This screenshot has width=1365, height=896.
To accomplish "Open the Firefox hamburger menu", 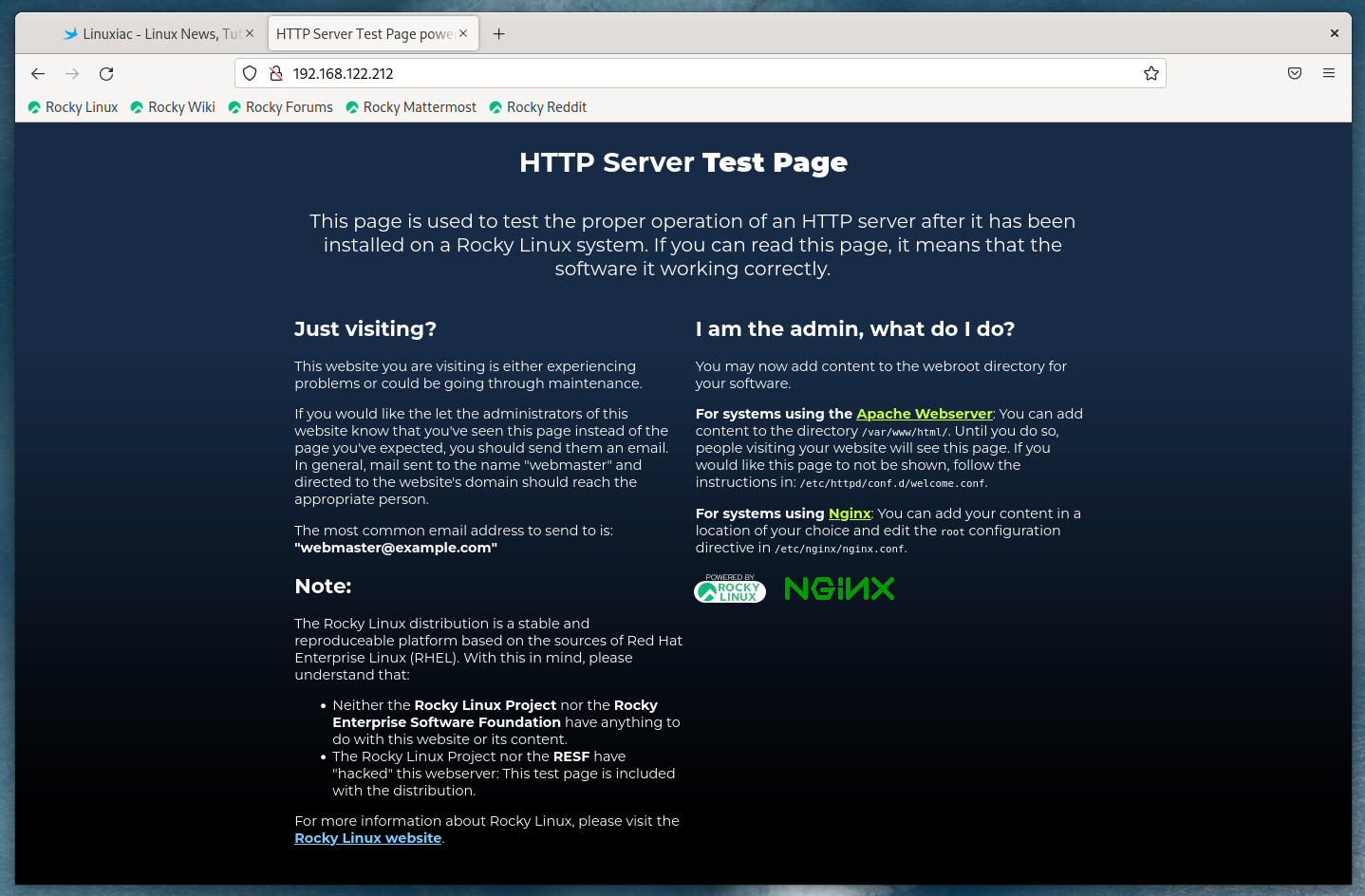I will pyautogui.click(x=1329, y=73).
